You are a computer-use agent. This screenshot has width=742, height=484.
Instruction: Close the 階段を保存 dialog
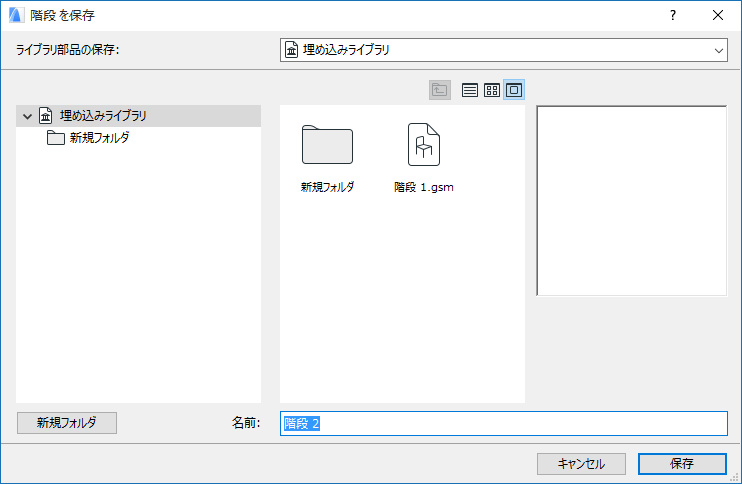[717, 15]
